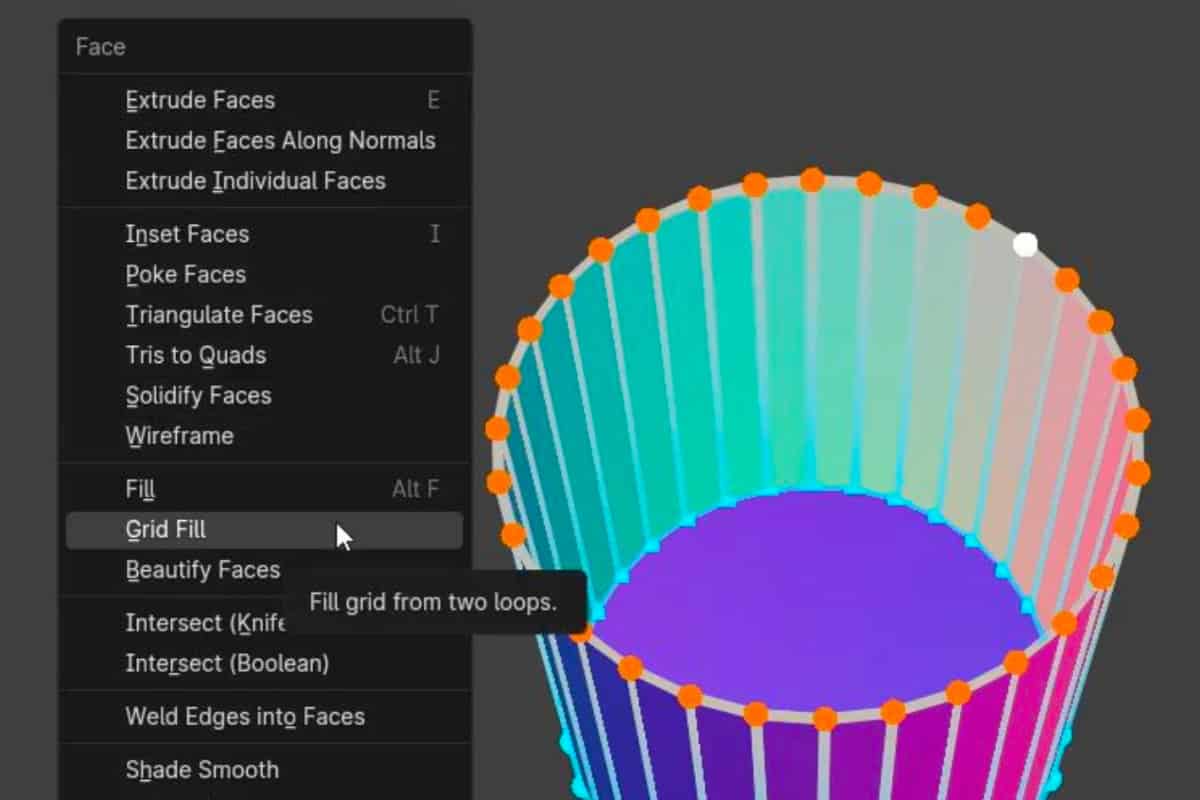Apply Solidify Faces to the mesh

pyautogui.click(x=197, y=394)
